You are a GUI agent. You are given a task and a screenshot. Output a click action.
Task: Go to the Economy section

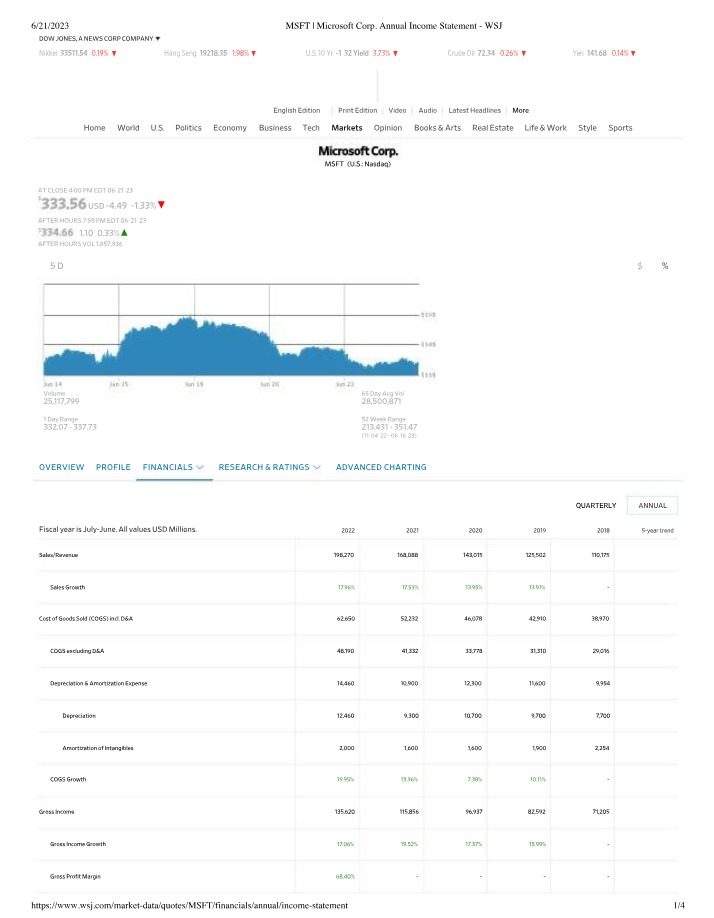tap(230, 128)
